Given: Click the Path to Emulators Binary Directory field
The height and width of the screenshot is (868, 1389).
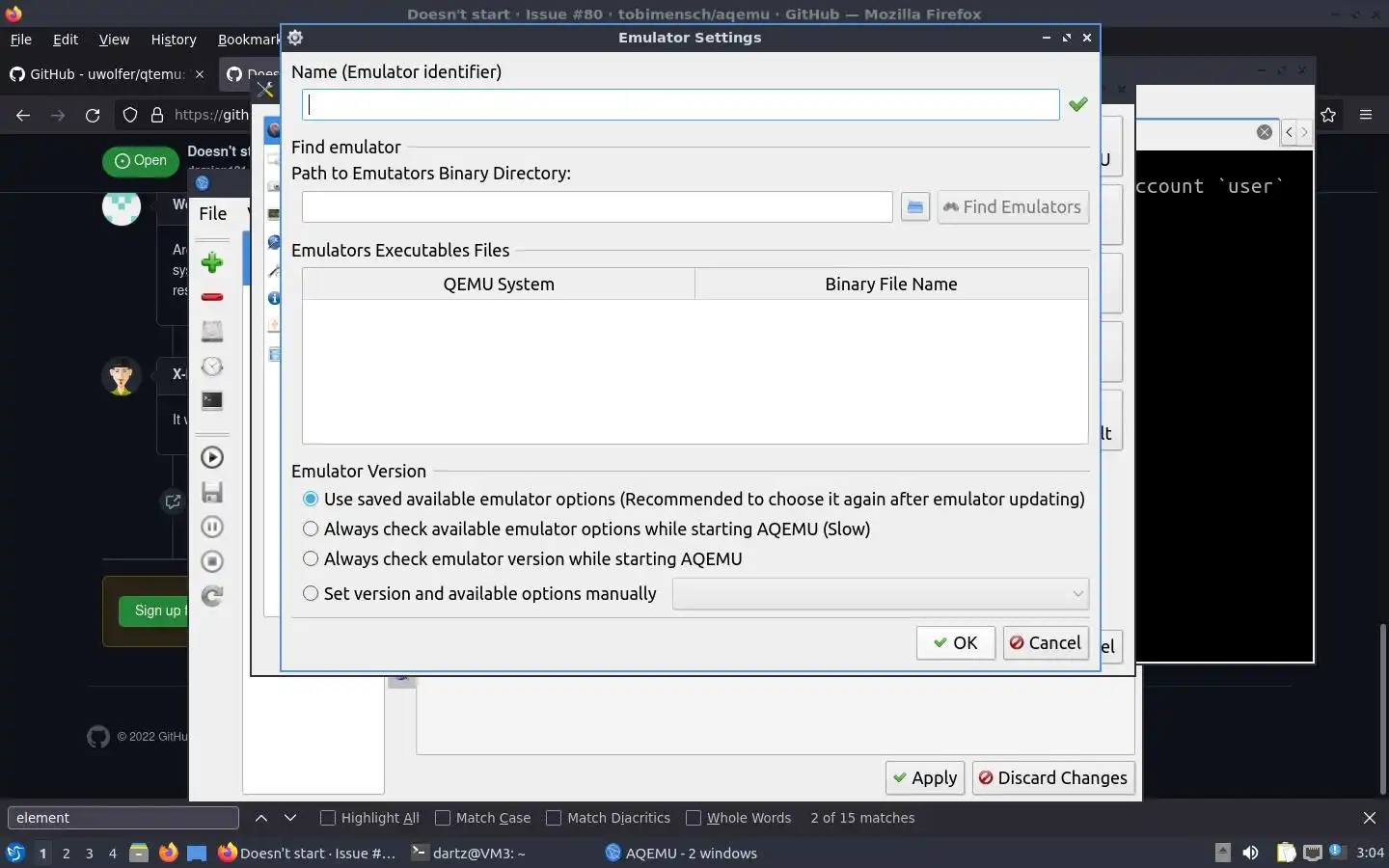Looking at the screenshot, I should click(x=597, y=206).
